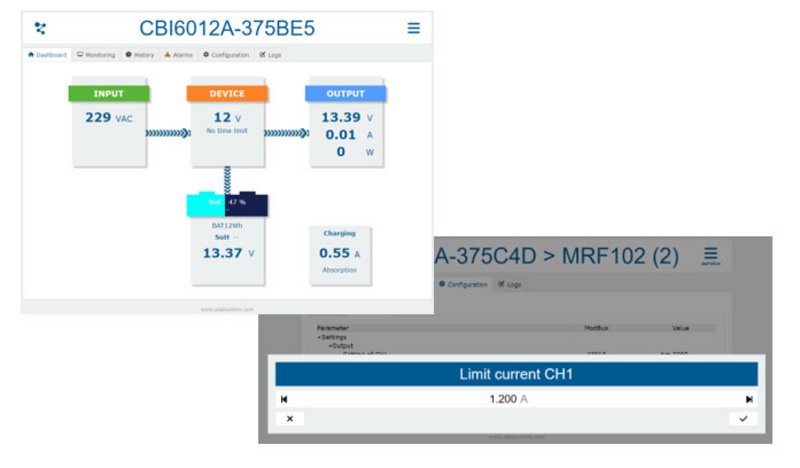The width and height of the screenshot is (800, 468).
Task: Click the MRF102 (2) breadcrumb title
Action: click(620, 256)
